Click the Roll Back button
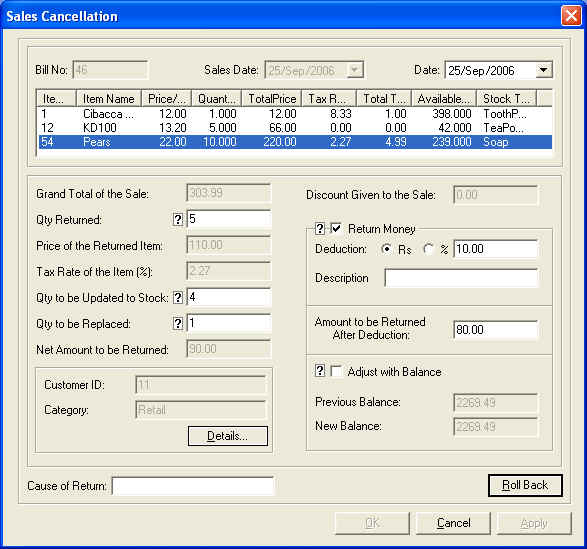Screen dimensions: 587x549 pos(525,485)
